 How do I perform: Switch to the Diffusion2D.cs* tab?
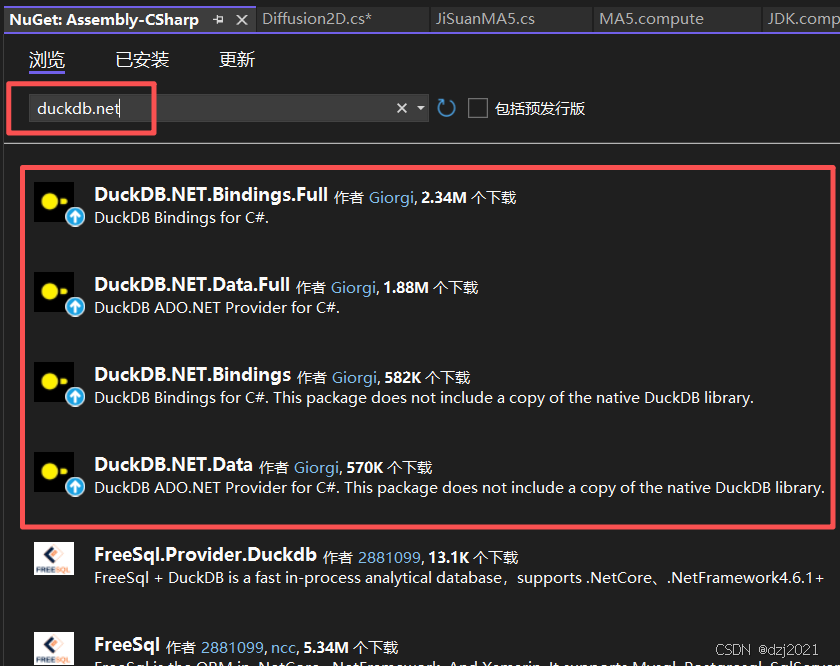click(317, 19)
